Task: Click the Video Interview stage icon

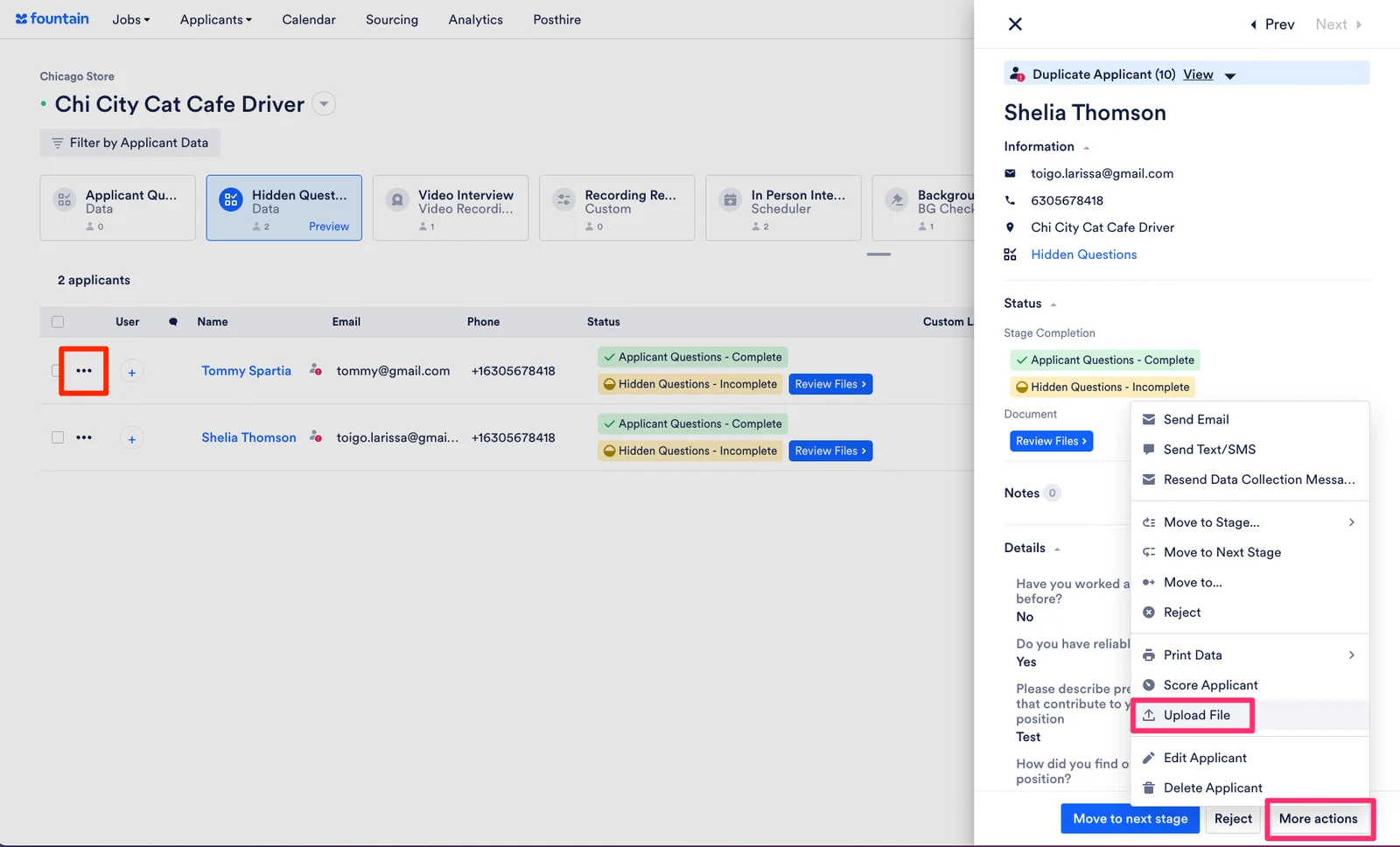Action: [x=397, y=199]
